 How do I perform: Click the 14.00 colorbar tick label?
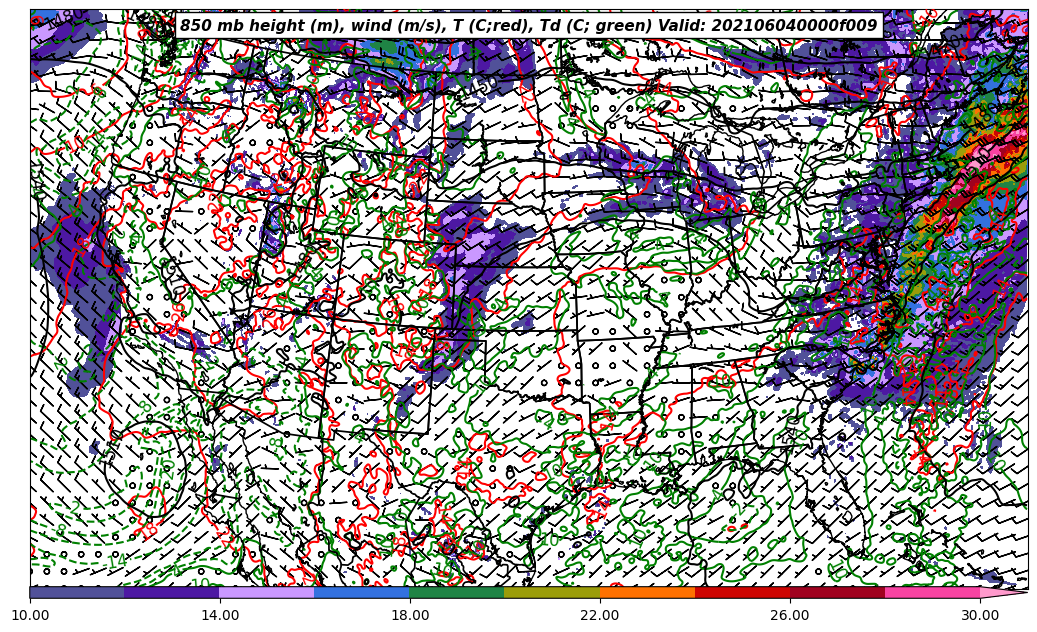[x=220, y=615]
